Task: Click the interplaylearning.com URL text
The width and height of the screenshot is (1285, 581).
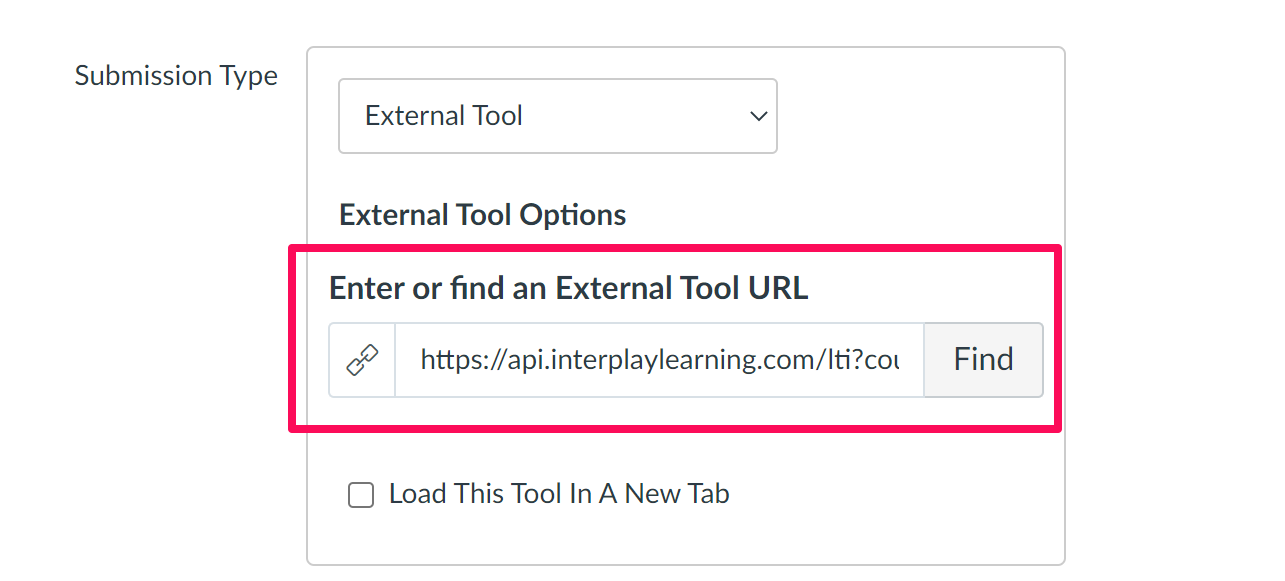Action: [x=659, y=360]
